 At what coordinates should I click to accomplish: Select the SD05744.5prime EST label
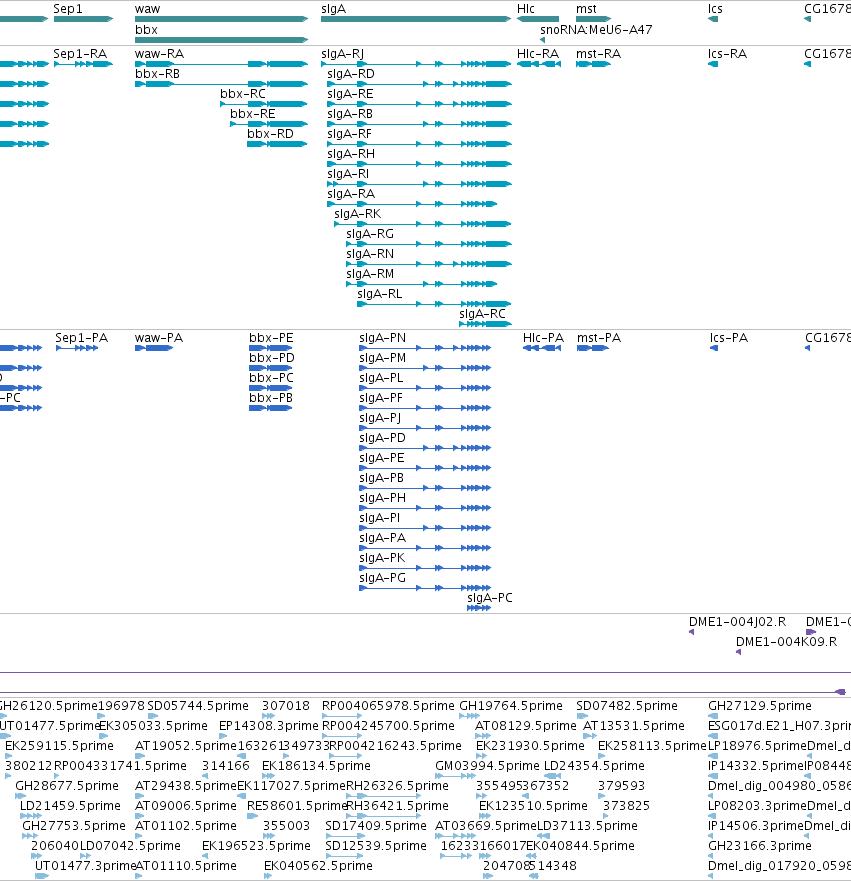coord(198,706)
